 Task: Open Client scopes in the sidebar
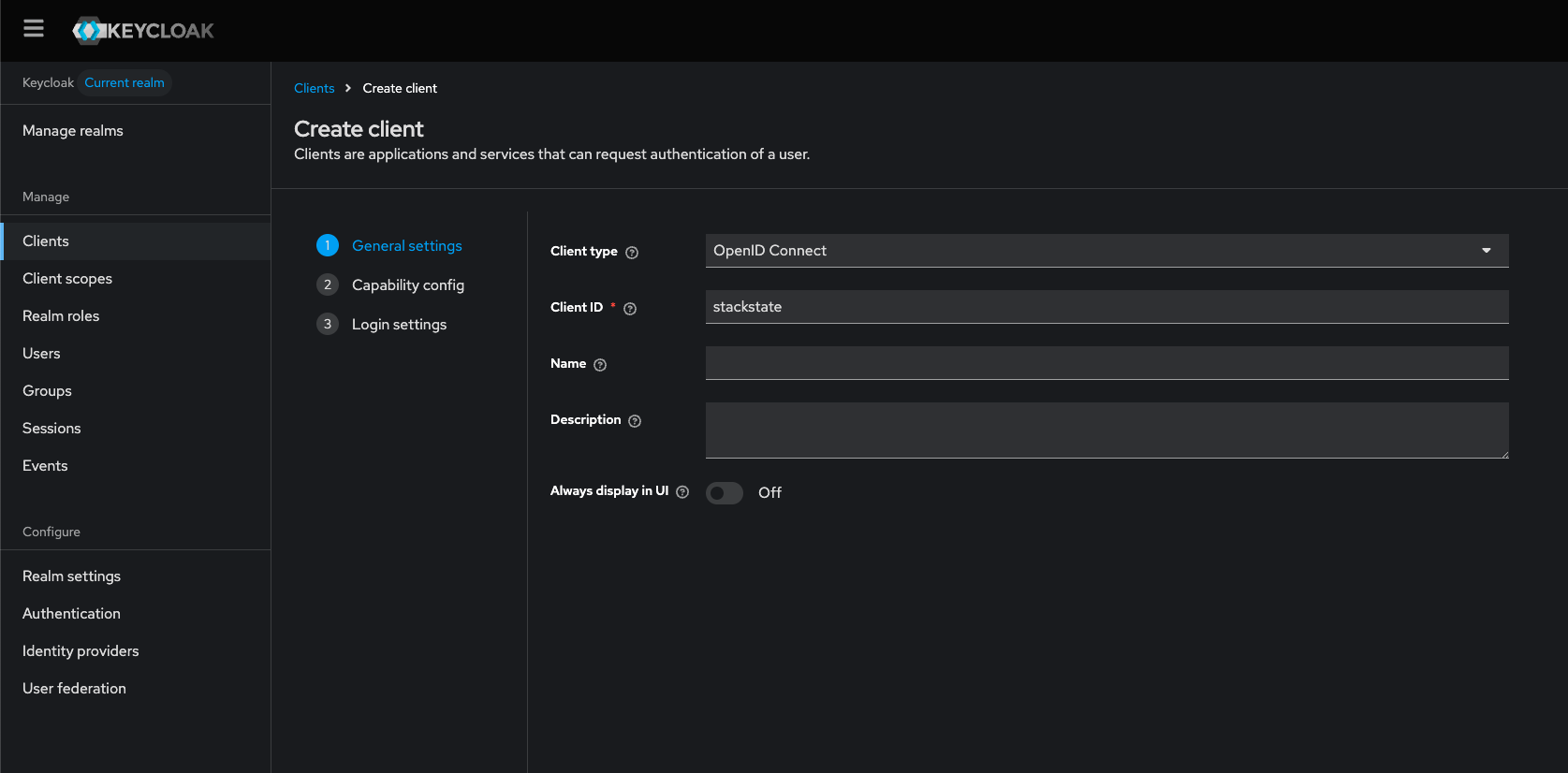tap(136, 279)
